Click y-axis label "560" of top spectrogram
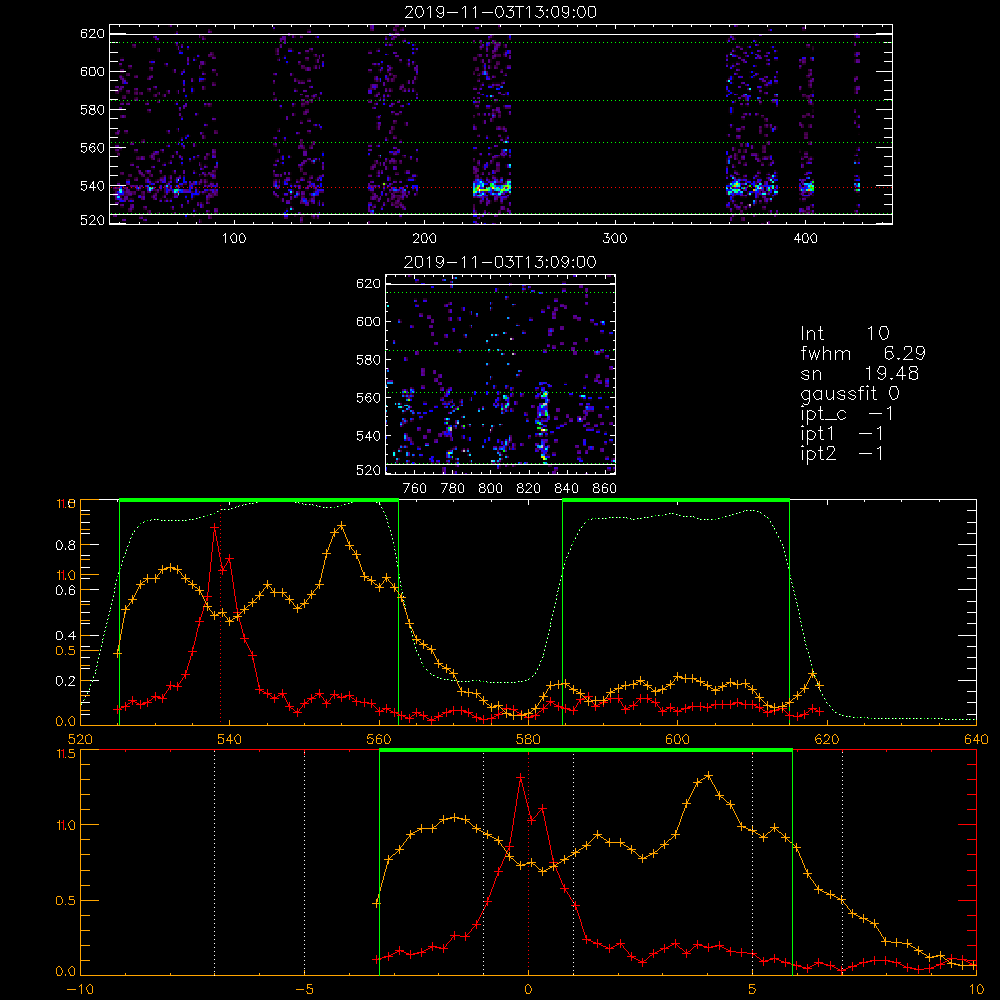The width and height of the screenshot is (1000, 1000). 92,147
